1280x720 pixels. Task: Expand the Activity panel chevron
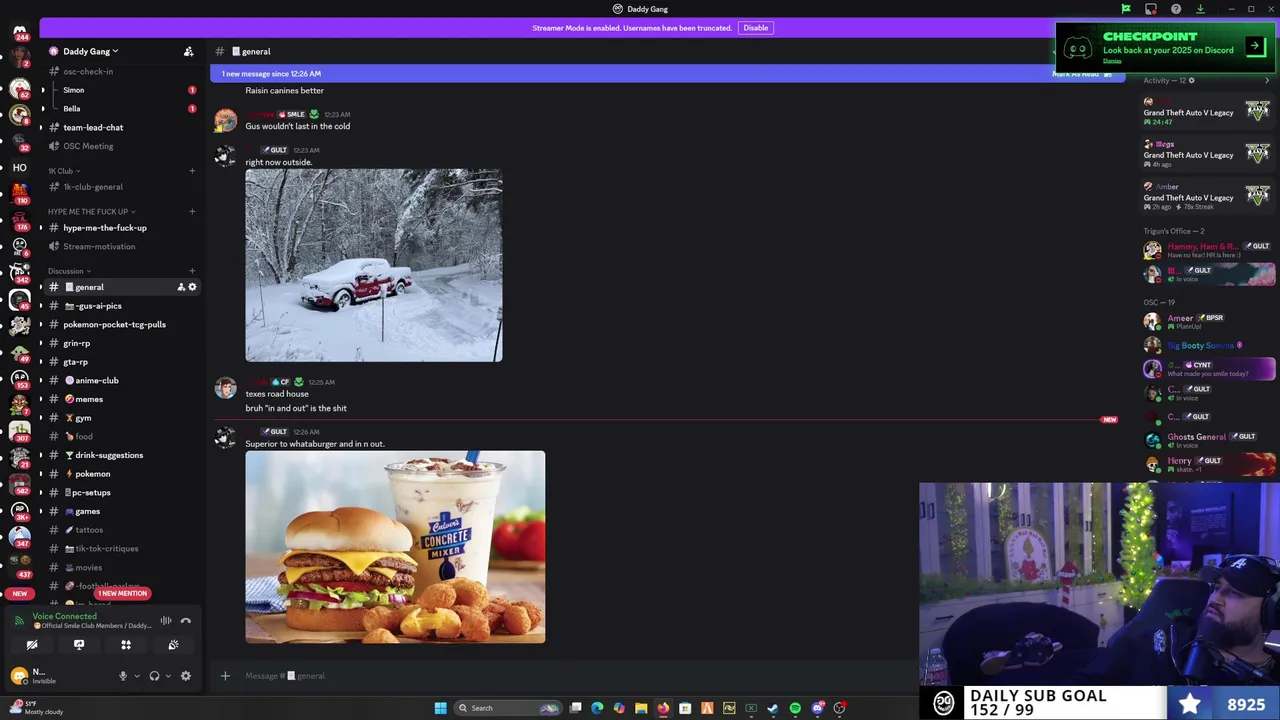pyautogui.click(x=1267, y=80)
